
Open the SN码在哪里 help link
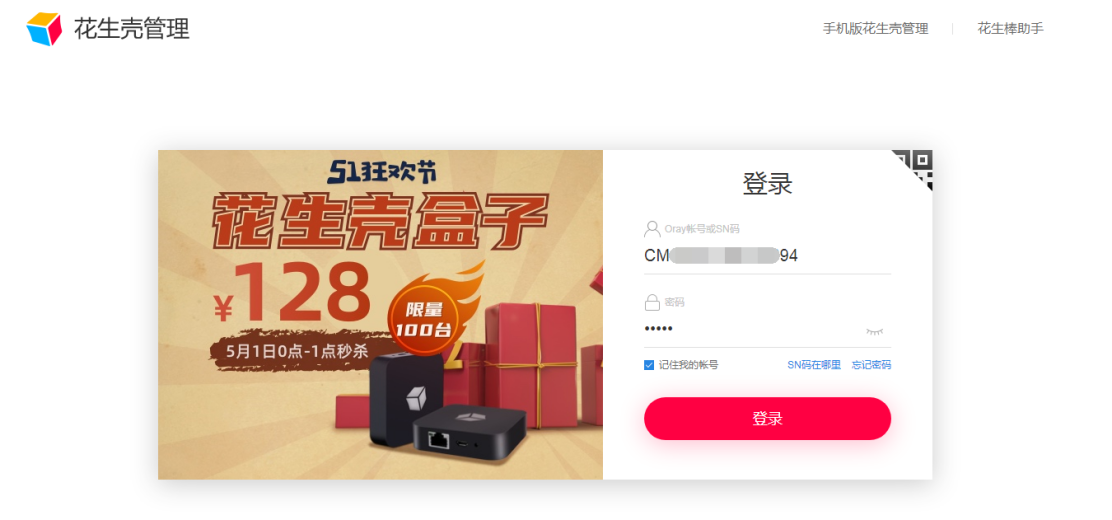click(x=813, y=365)
